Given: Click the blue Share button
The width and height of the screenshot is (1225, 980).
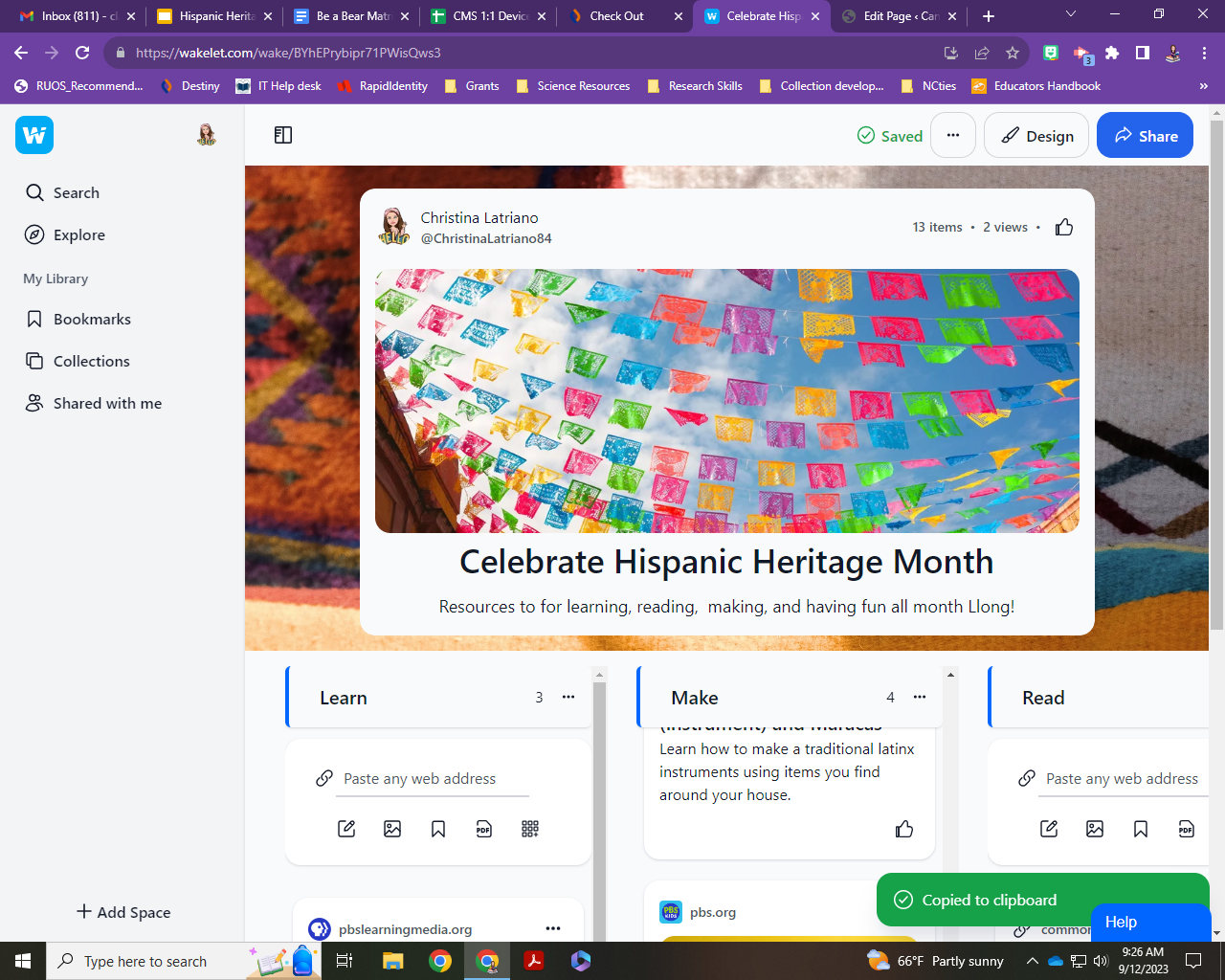Looking at the screenshot, I should [x=1145, y=135].
